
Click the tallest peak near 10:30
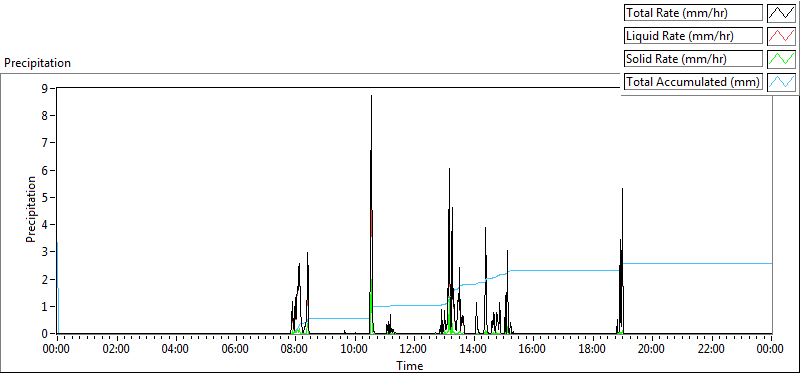point(371,96)
